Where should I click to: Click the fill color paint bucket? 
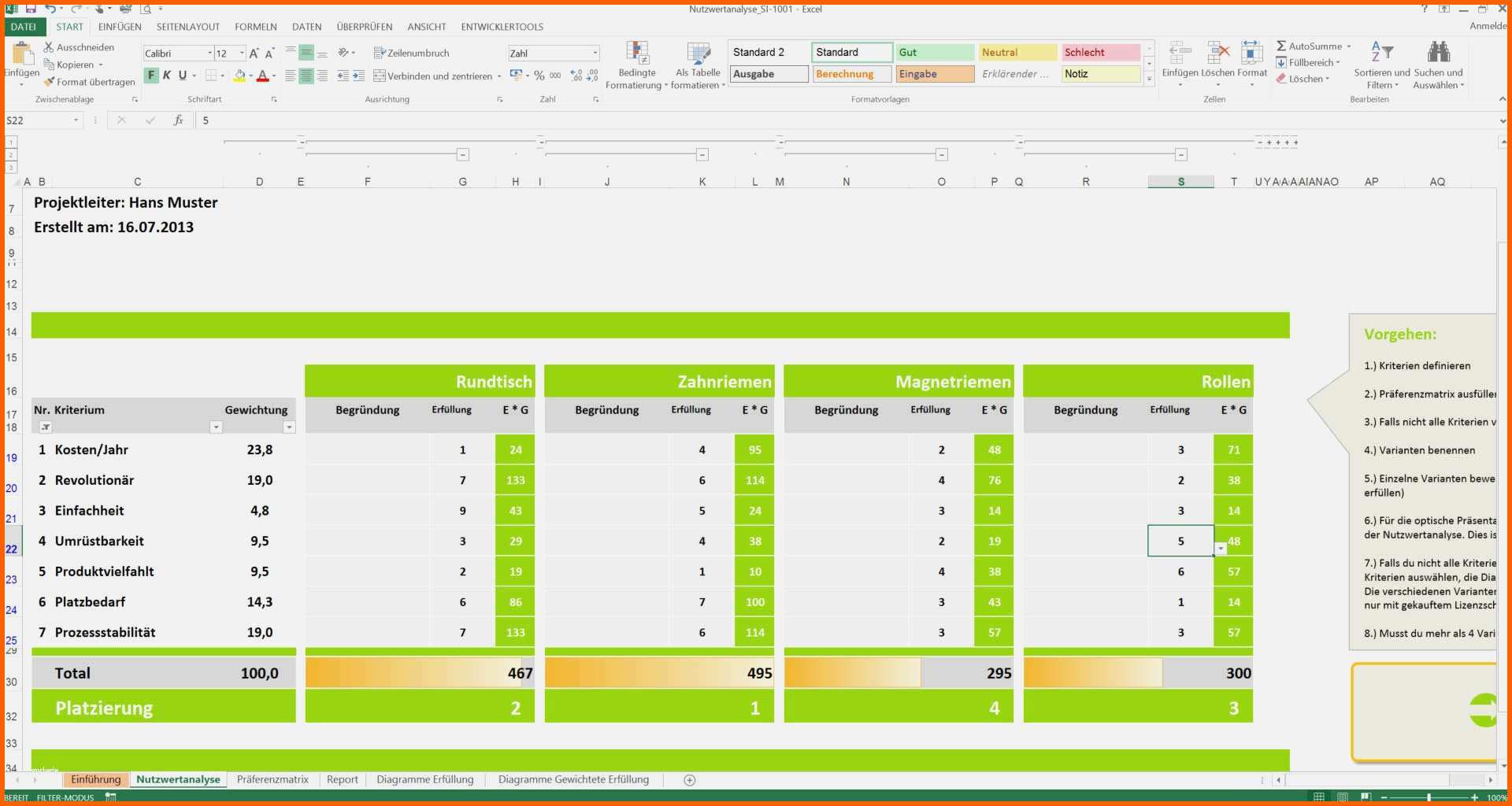pos(239,76)
